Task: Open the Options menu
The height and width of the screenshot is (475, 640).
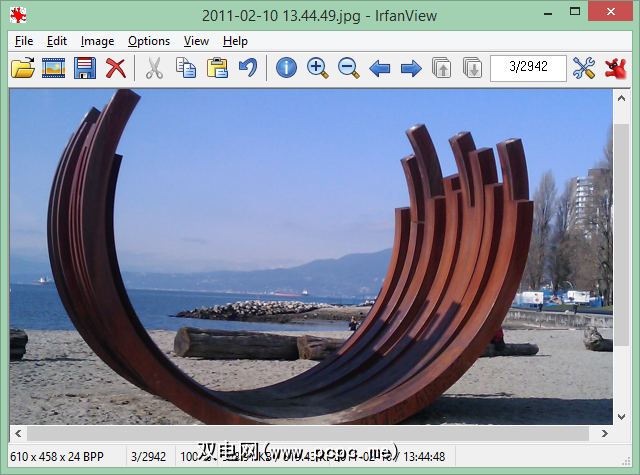Action: pos(149,41)
